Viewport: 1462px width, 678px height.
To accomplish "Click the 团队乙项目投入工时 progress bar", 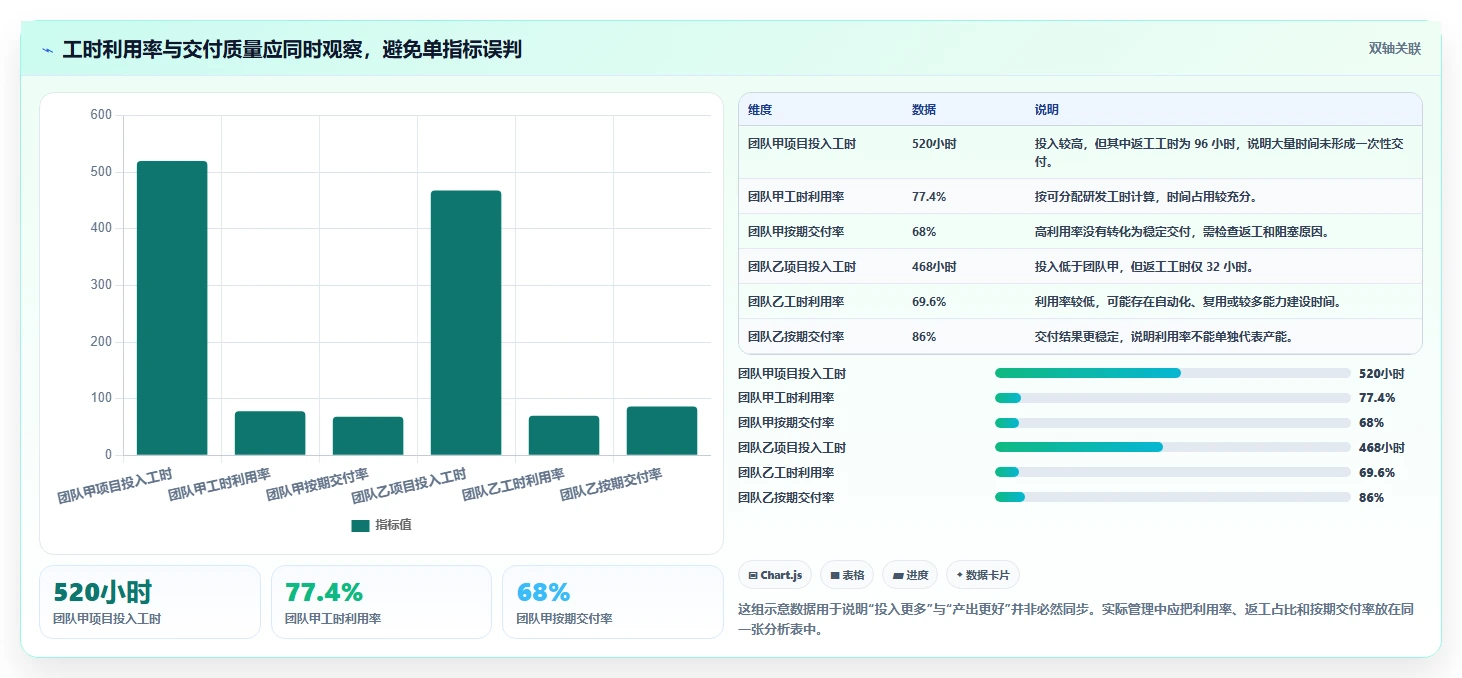I will tap(1172, 447).
